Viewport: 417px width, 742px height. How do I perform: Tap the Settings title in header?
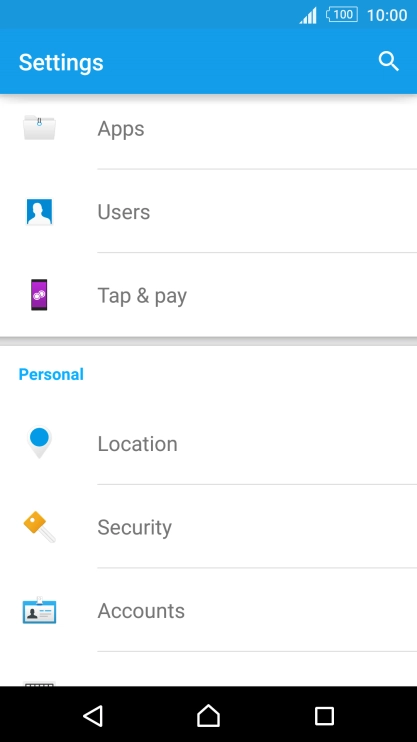[61, 62]
